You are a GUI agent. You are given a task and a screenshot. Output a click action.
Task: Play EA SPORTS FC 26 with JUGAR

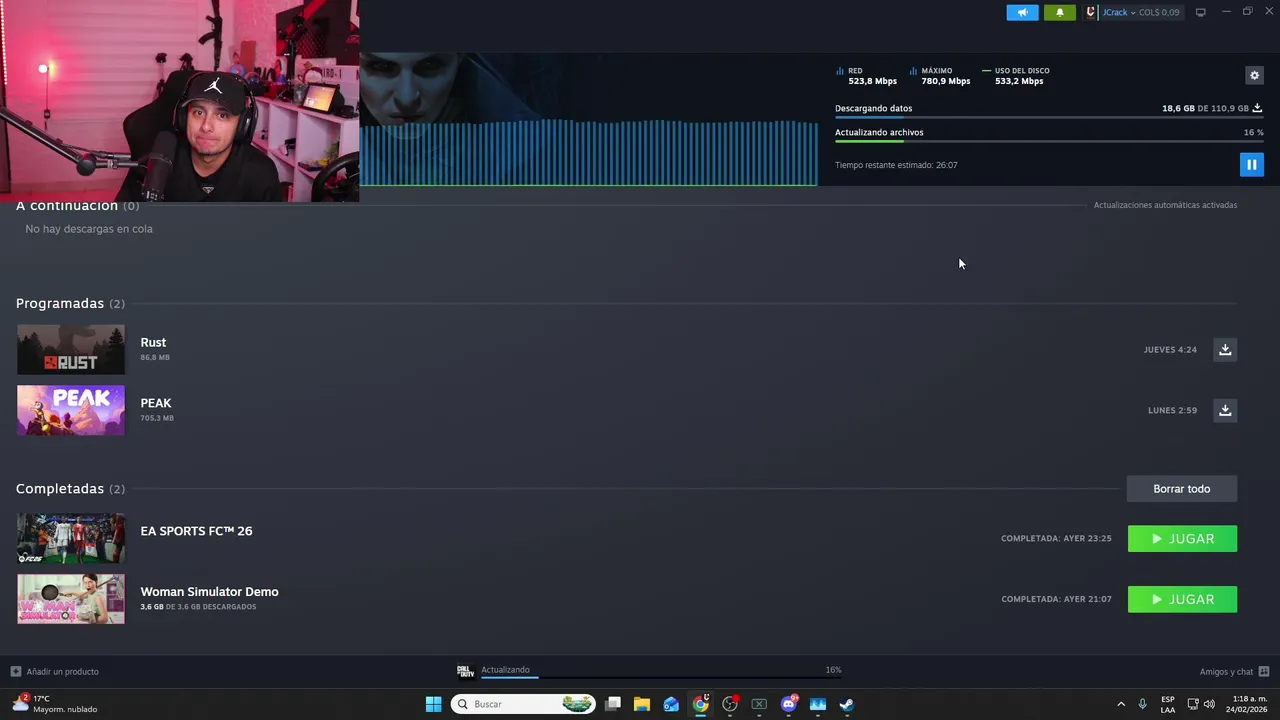pos(1182,539)
